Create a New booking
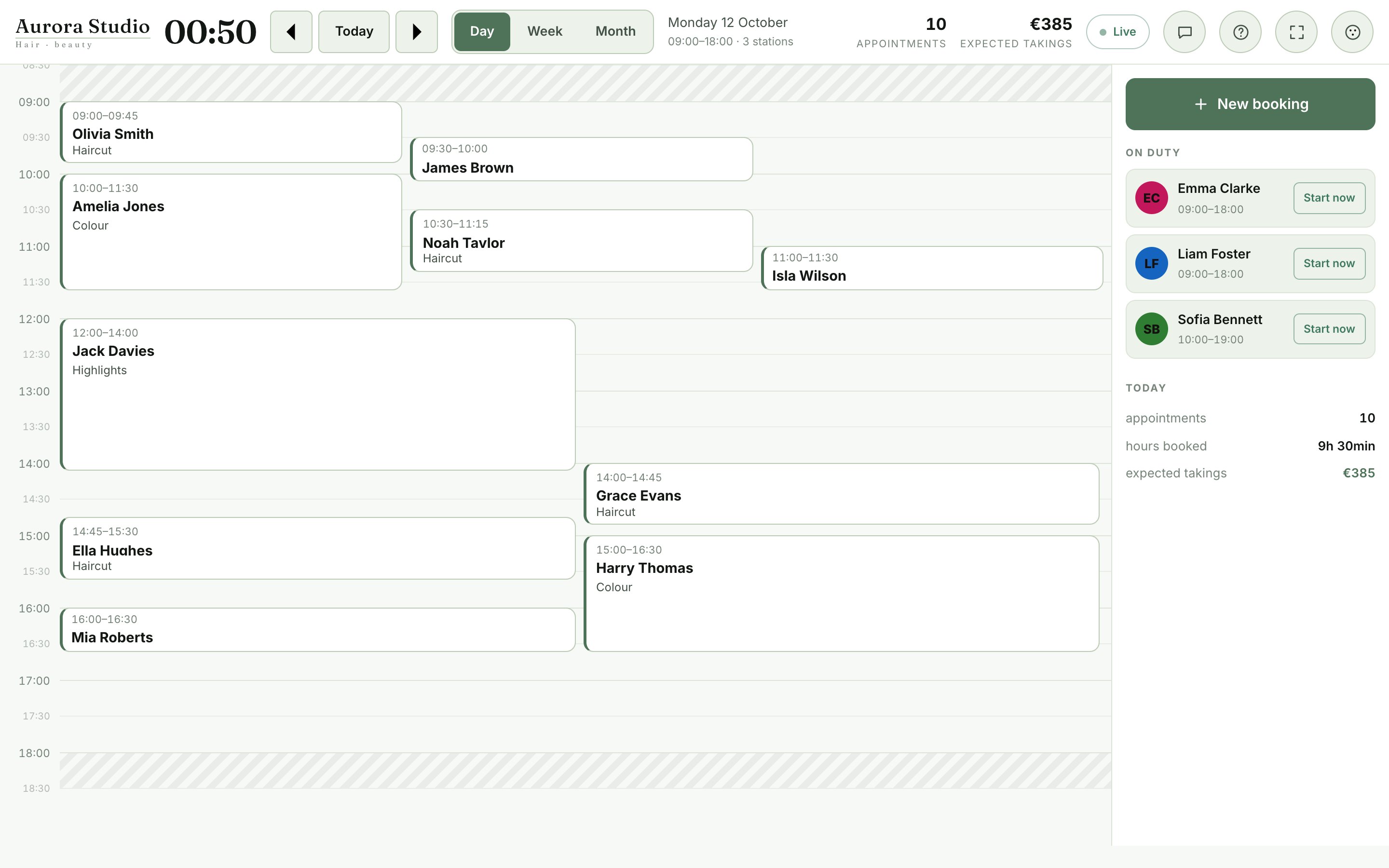The width and height of the screenshot is (1389, 868). tap(1250, 104)
